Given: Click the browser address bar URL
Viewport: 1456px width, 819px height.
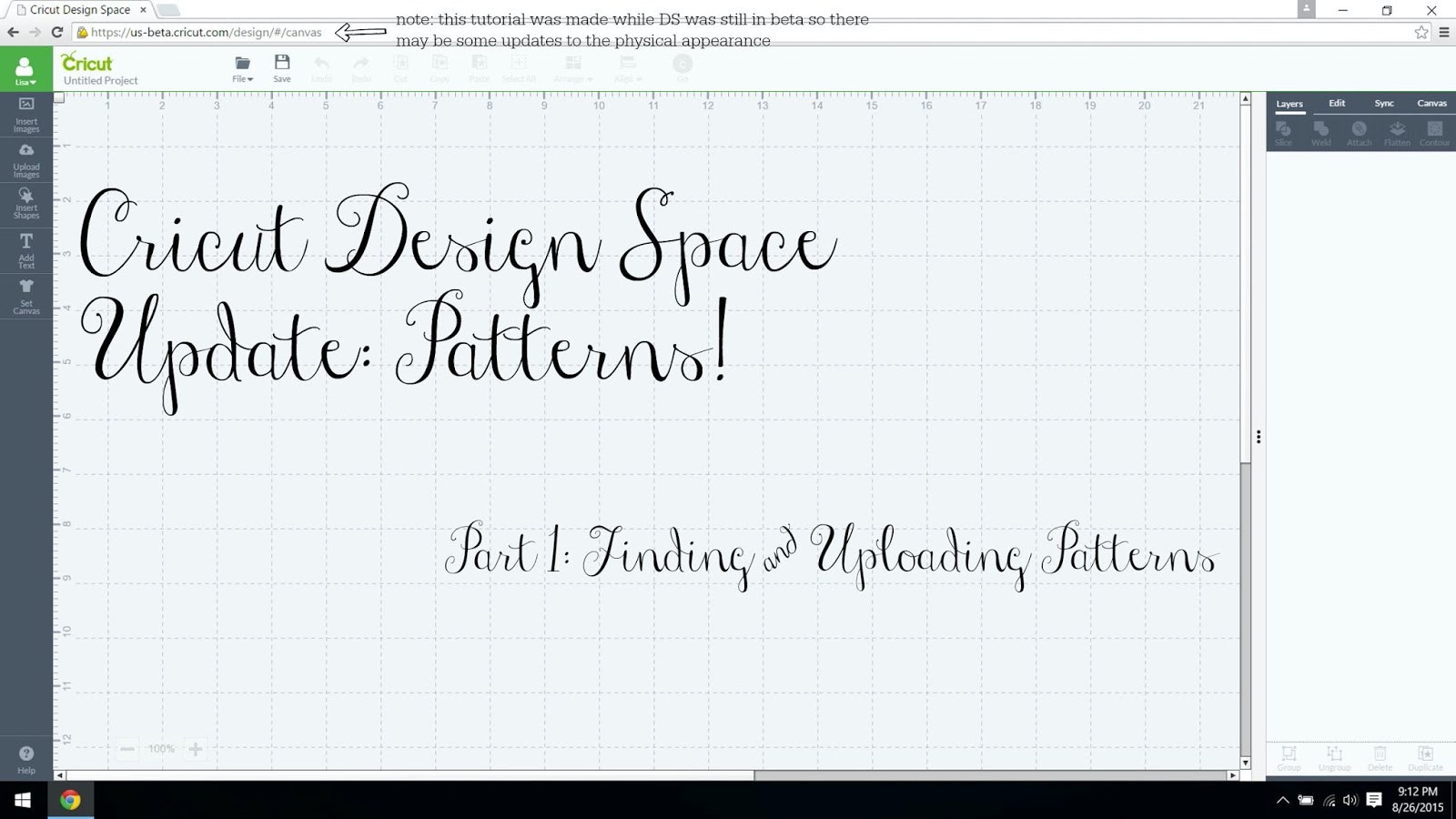Looking at the screenshot, I should [207, 32].
